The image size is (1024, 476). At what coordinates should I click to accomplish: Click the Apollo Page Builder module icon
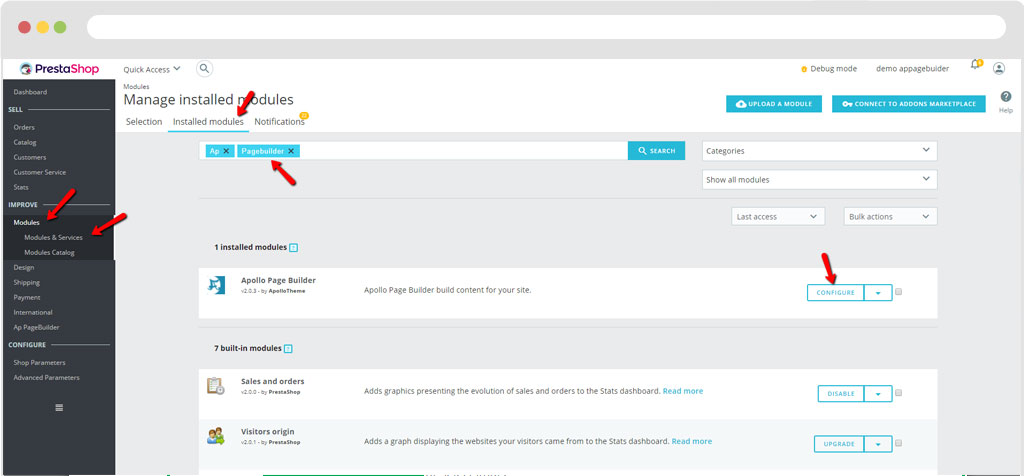[x=216, y=285]
